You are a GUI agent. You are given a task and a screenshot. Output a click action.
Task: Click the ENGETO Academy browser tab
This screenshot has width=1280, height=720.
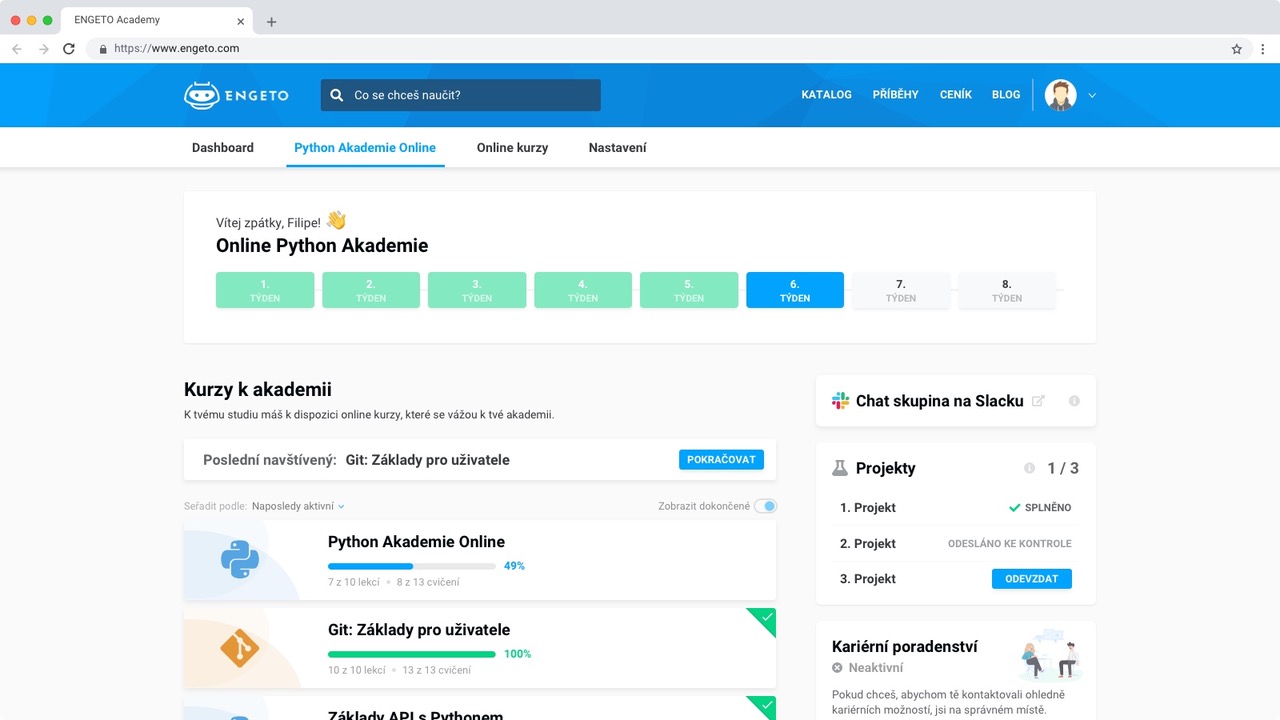155,21
